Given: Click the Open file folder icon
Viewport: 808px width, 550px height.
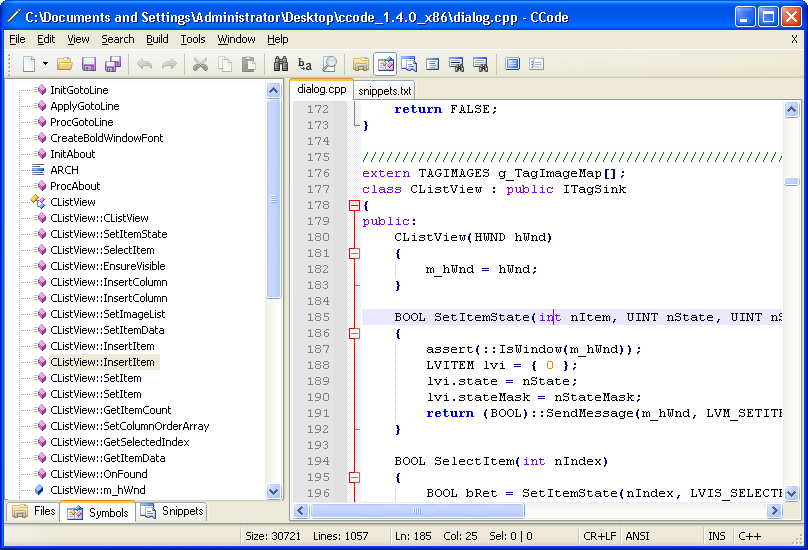Looking at the screenshot, I should [x=64, y=64].
